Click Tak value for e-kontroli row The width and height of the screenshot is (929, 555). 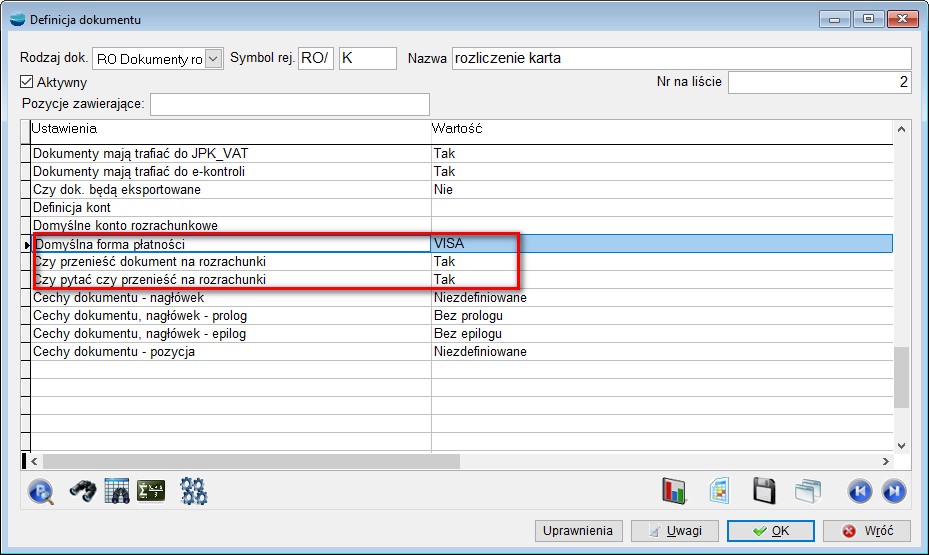point(662,171)
